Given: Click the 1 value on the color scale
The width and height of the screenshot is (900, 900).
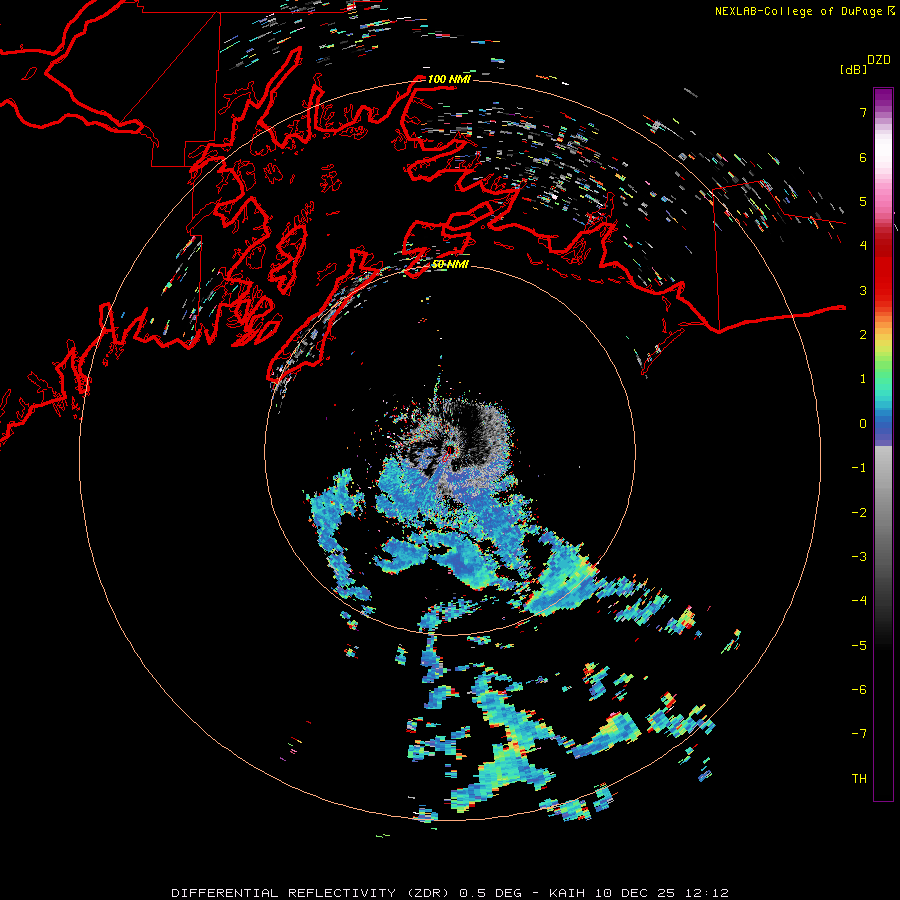Looking at the screenshot, I should [x=863, y=379].
